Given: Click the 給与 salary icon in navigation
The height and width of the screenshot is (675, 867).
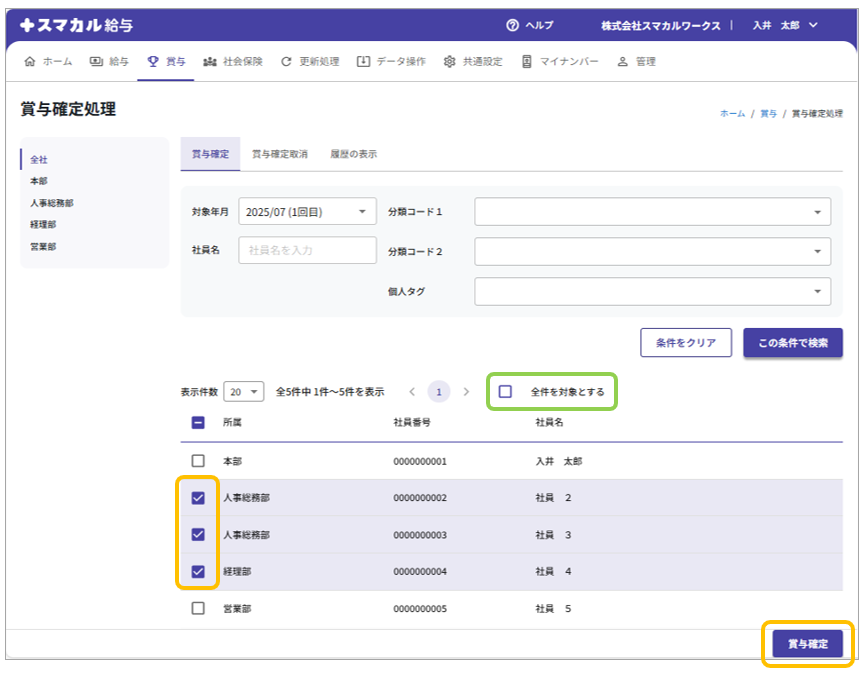Looking at the screenshot, I should click(96, 62).
